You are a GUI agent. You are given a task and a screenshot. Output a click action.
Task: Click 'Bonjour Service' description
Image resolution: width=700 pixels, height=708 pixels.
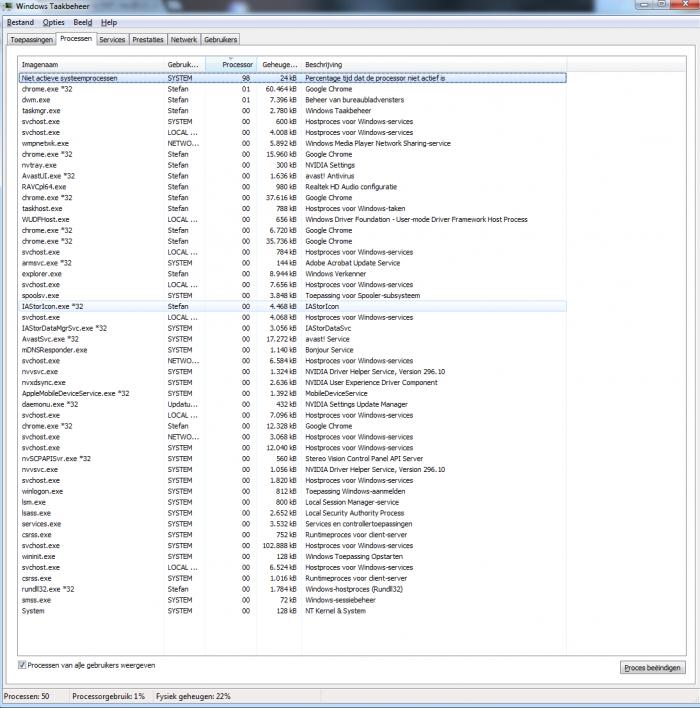click(x=329, y=350)
